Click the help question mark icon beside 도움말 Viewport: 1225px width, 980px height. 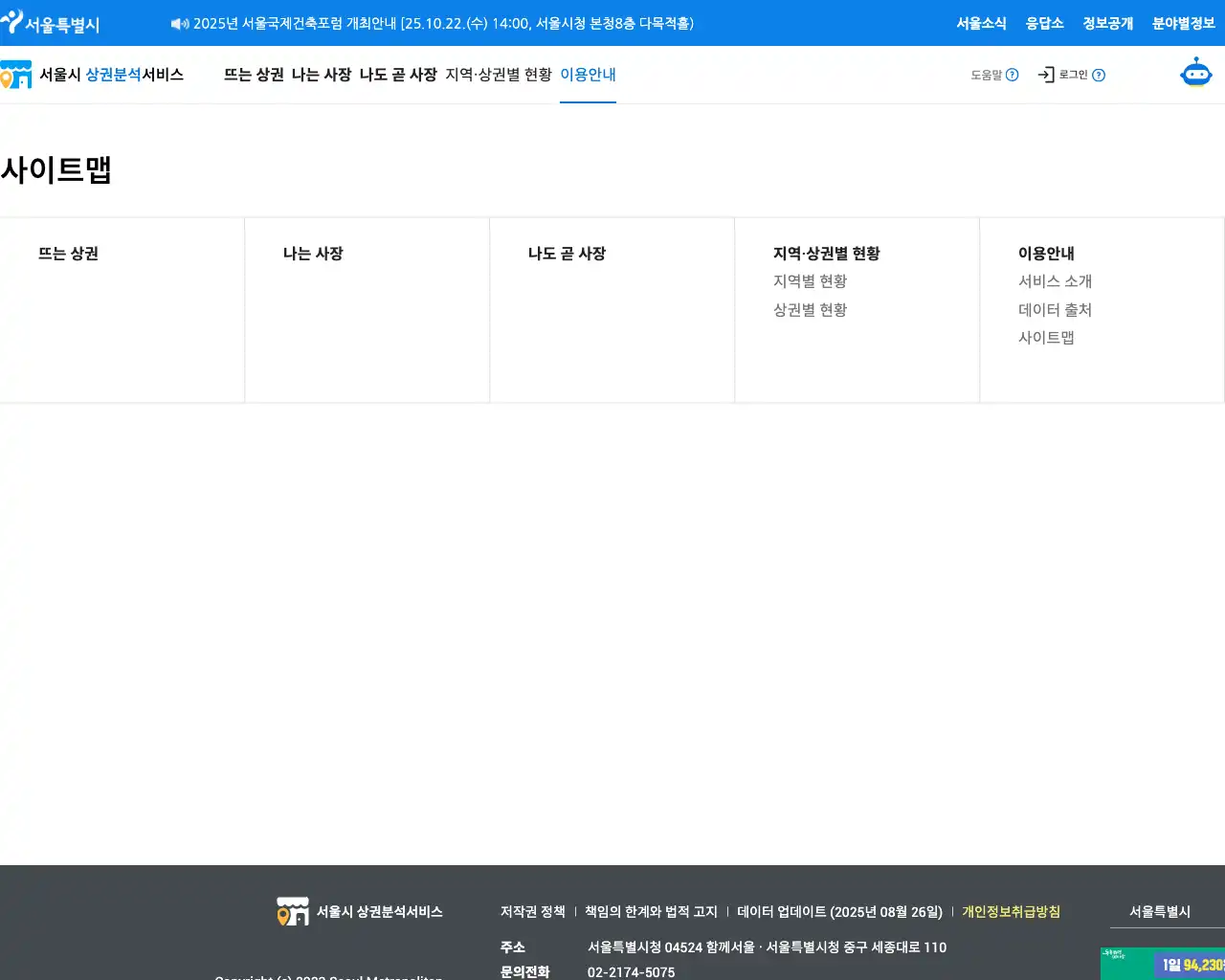tap(1012, 75)
